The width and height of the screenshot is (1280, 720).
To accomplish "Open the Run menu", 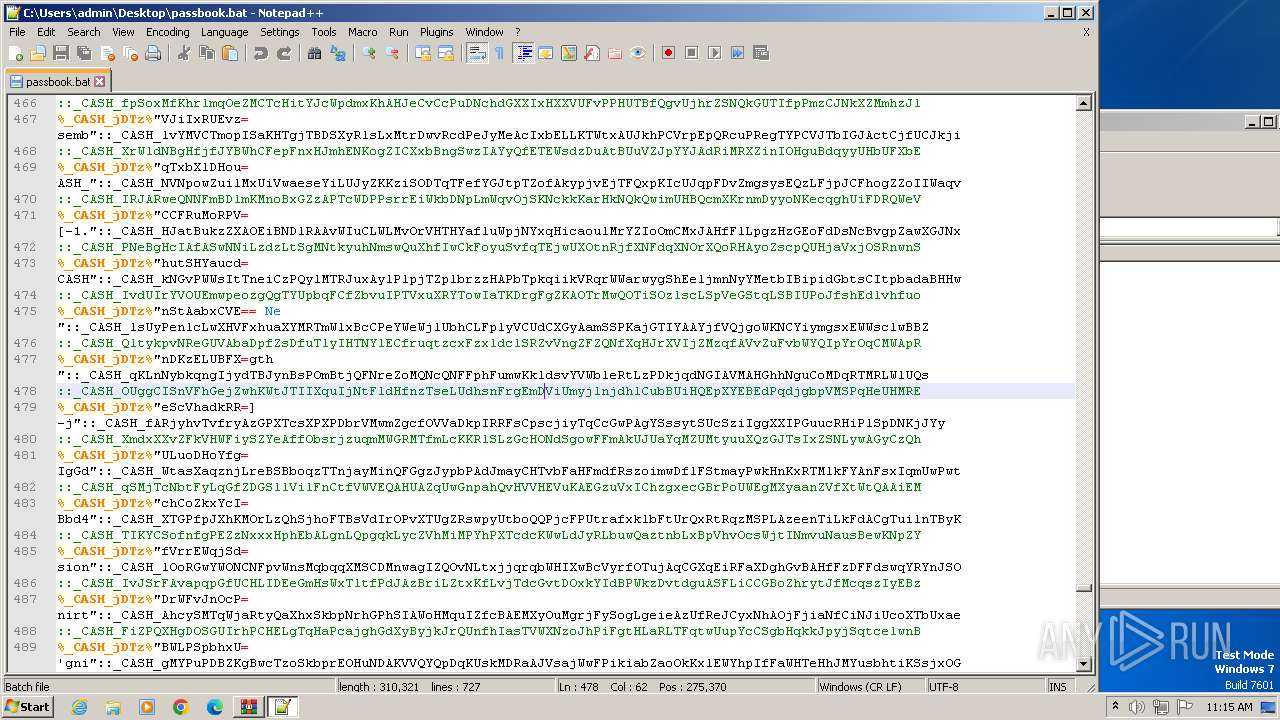I will pos(398,32).
